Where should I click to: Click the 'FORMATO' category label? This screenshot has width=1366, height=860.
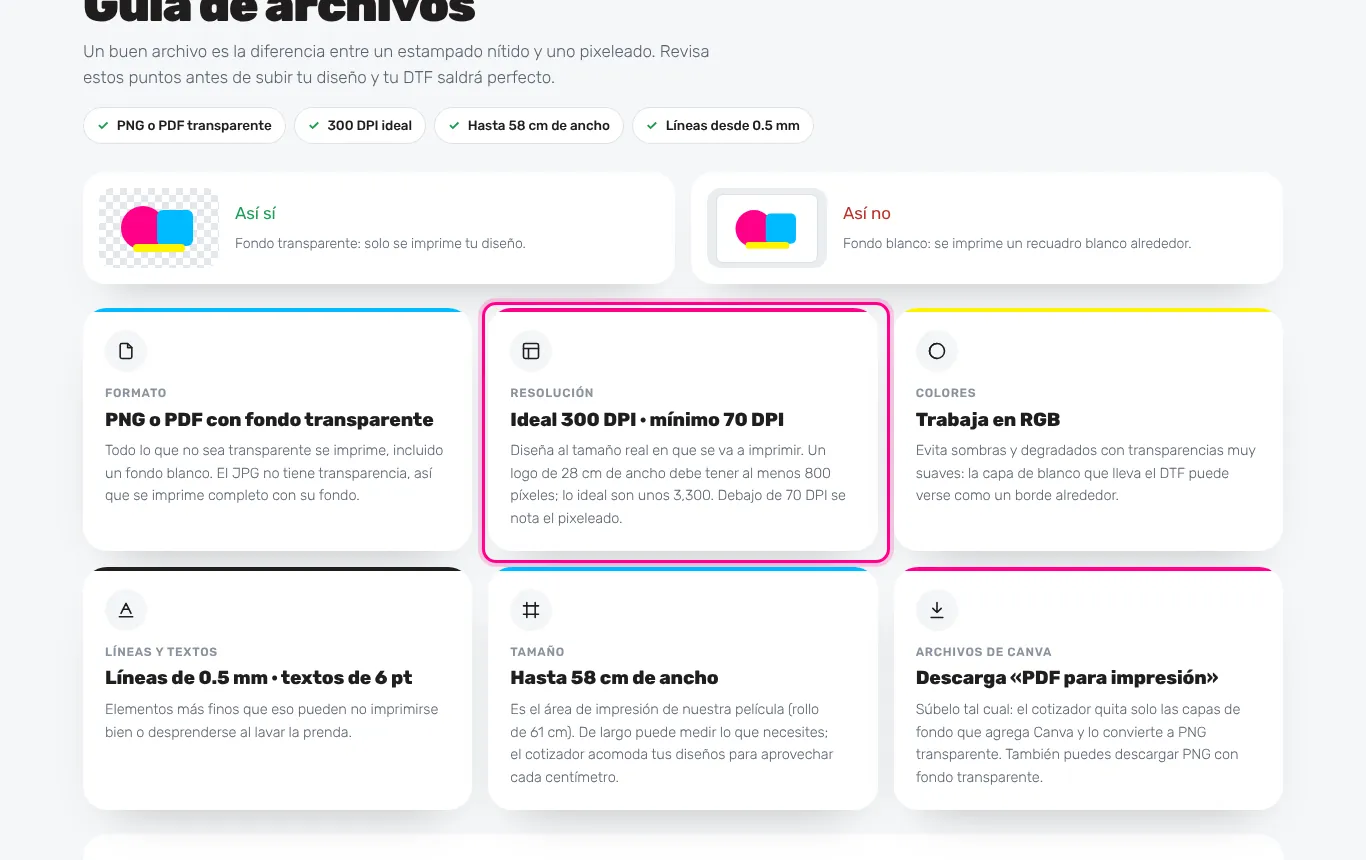[136, 393]
